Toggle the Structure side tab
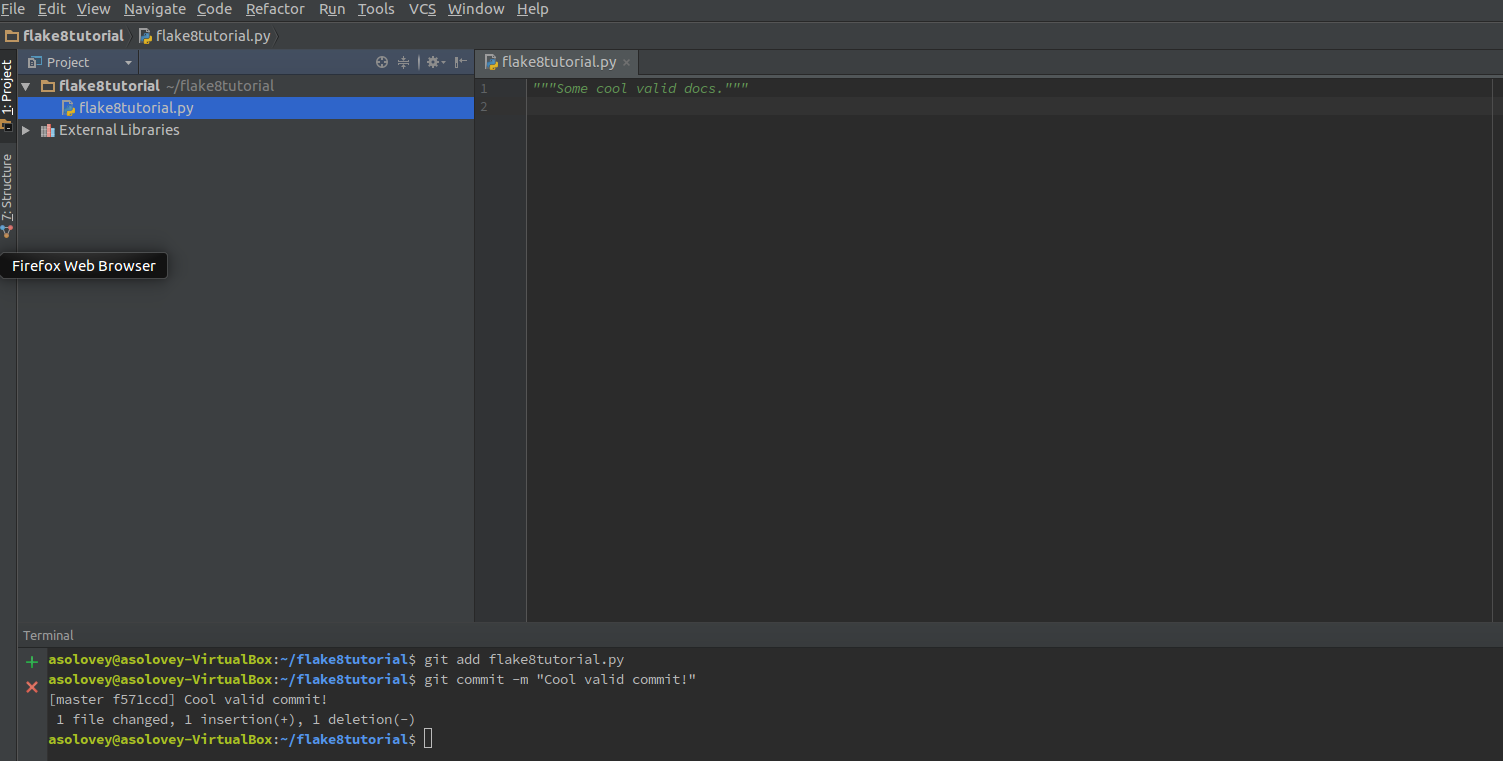This screenshot has width=1503, height=761. [x=7, y=196]
